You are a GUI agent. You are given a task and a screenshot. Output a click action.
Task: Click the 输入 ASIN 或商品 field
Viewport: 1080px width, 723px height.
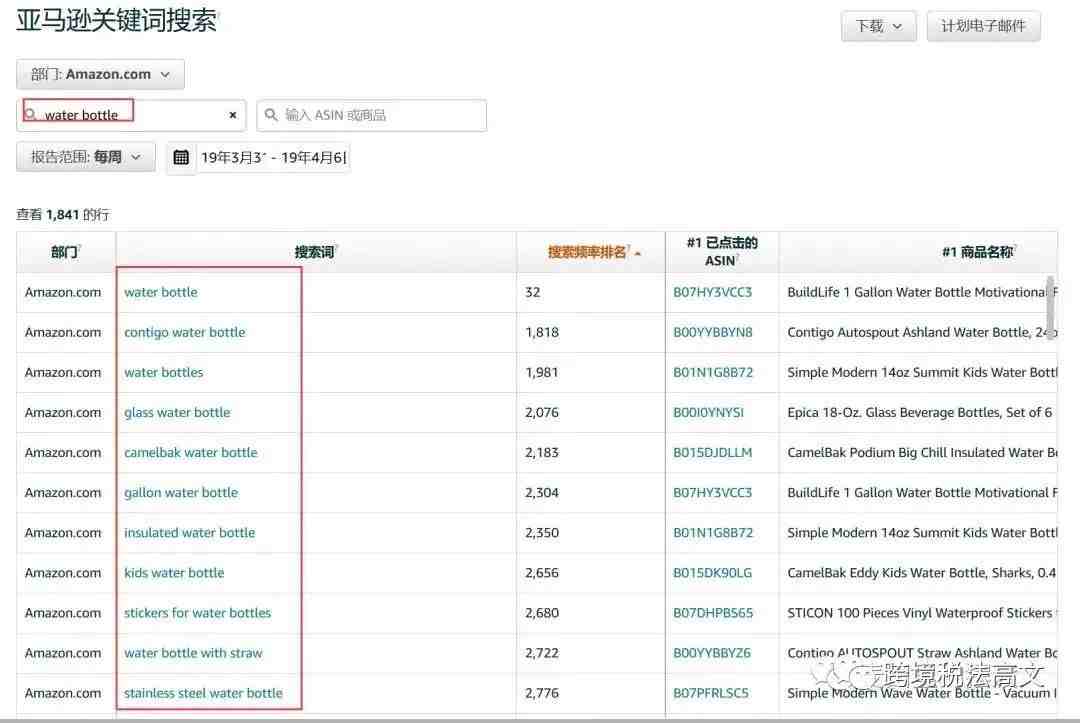pos(372,115)
